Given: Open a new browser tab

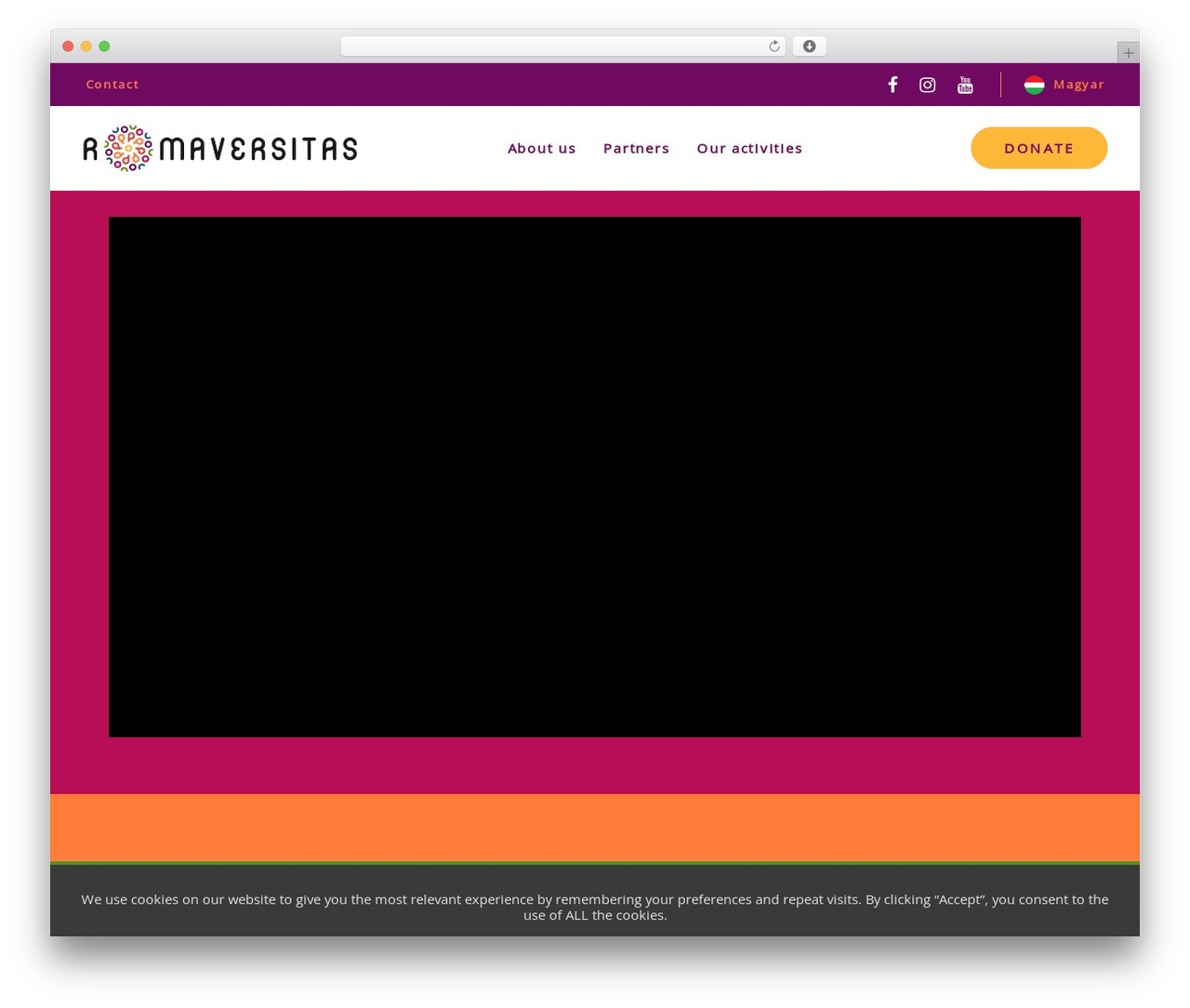Looking at the screenshot, I should (x=1128, y=53).
